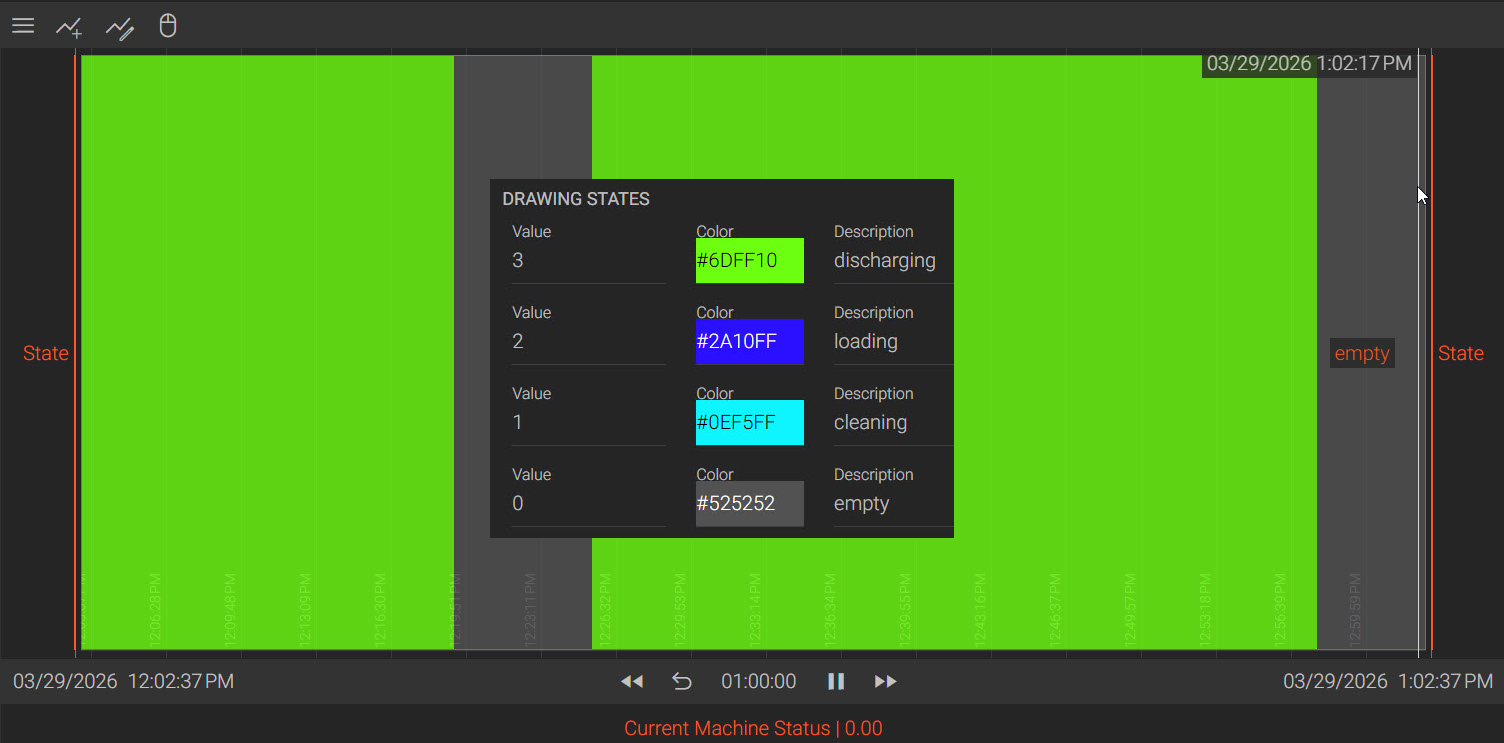This screenshot has width=1504, height=743.
Task: Pause the live trend
Action: [x=836, y=681]
